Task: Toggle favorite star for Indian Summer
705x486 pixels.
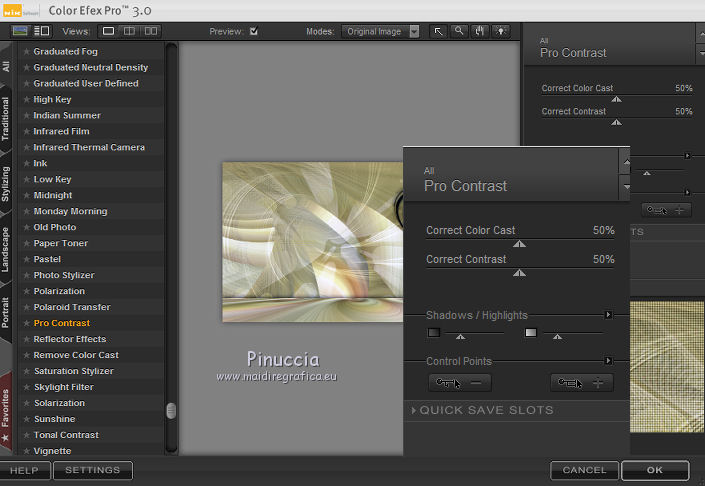Action: click(x=27, y=115)
